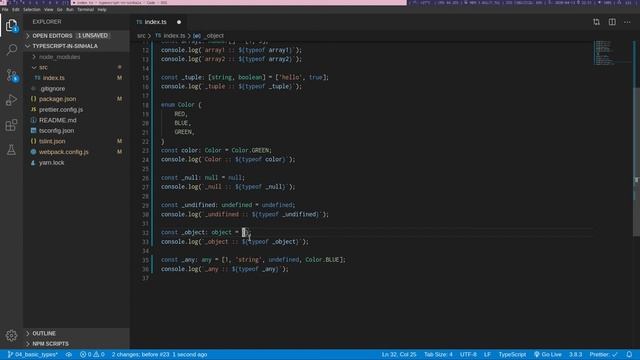Open the View menu
Screen dimensions: 640x360
tap(49, 9)
